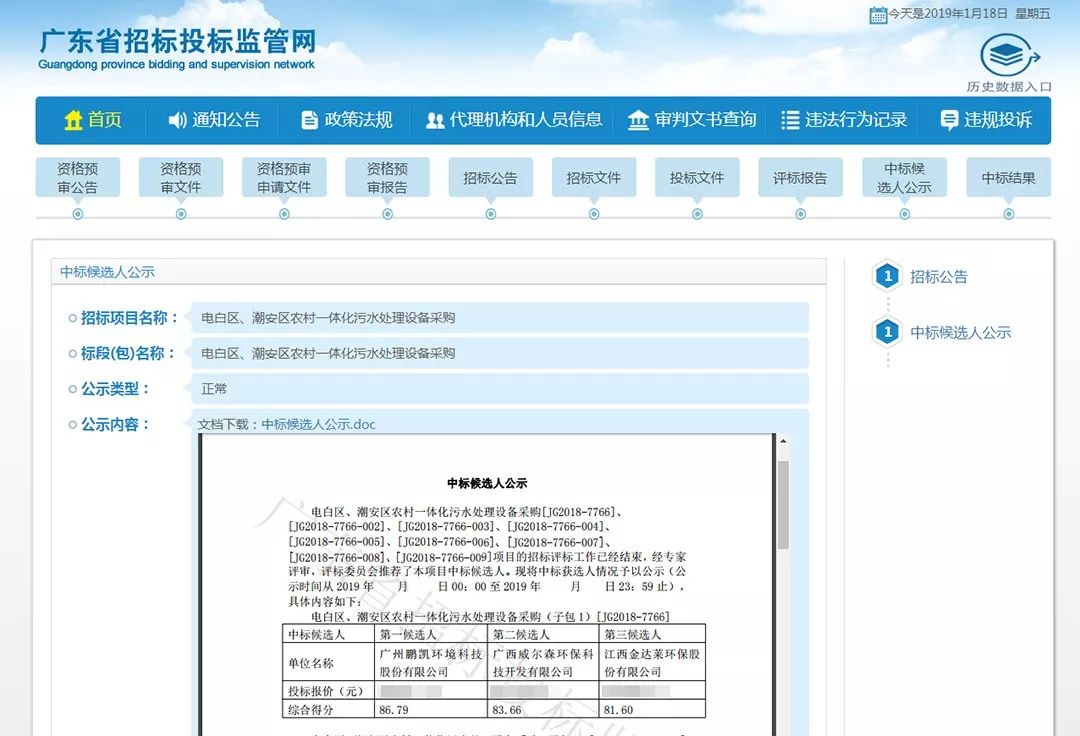Open the 历史数据入口 stacked layers icon
Image resolution: width=1080 pixels, height=736 pixels.
point(1008,55)
